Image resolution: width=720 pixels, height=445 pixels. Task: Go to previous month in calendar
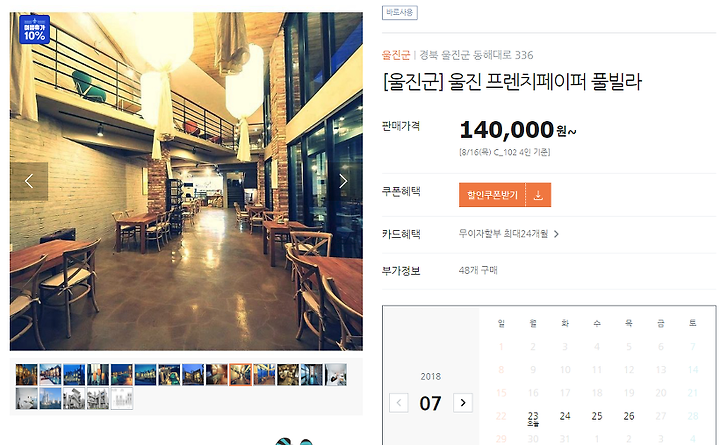tap(399, 403)
